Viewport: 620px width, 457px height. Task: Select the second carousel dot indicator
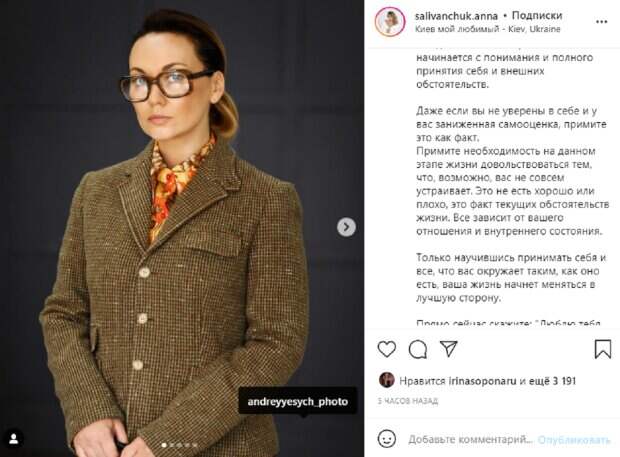172,445
